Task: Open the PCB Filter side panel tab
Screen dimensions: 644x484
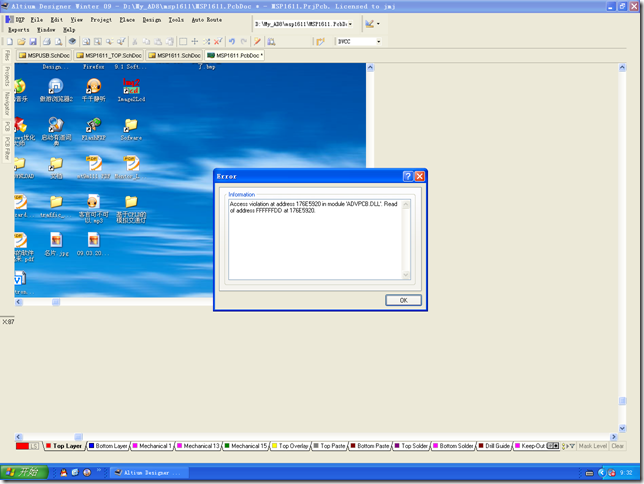Action: 7,148
